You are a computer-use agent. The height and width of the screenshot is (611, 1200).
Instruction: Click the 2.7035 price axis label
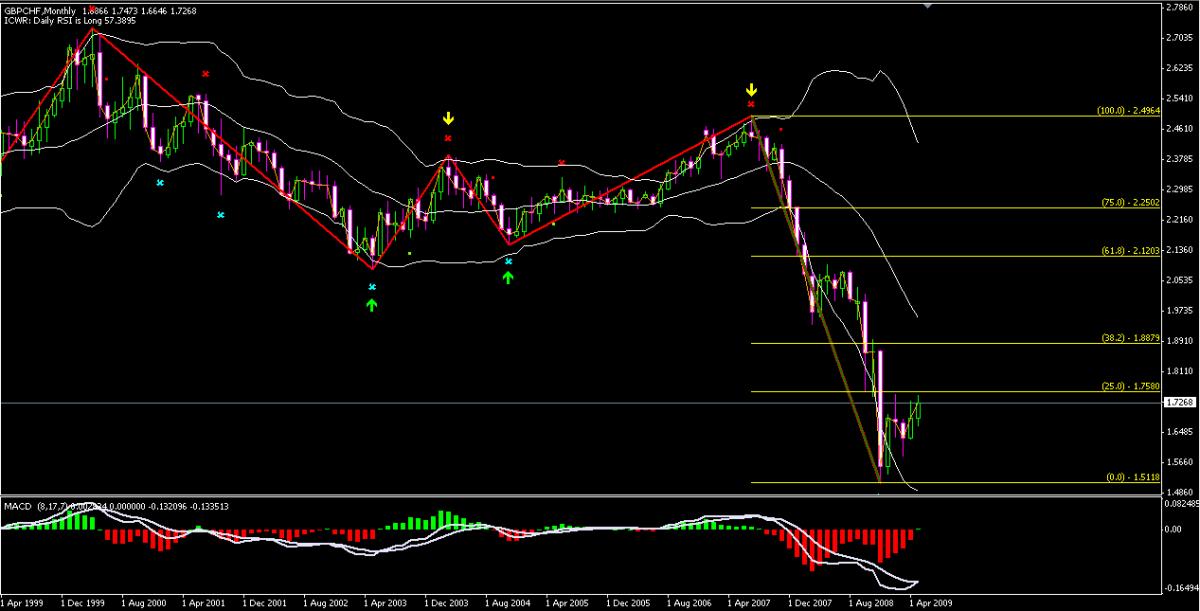point(1180,38)
